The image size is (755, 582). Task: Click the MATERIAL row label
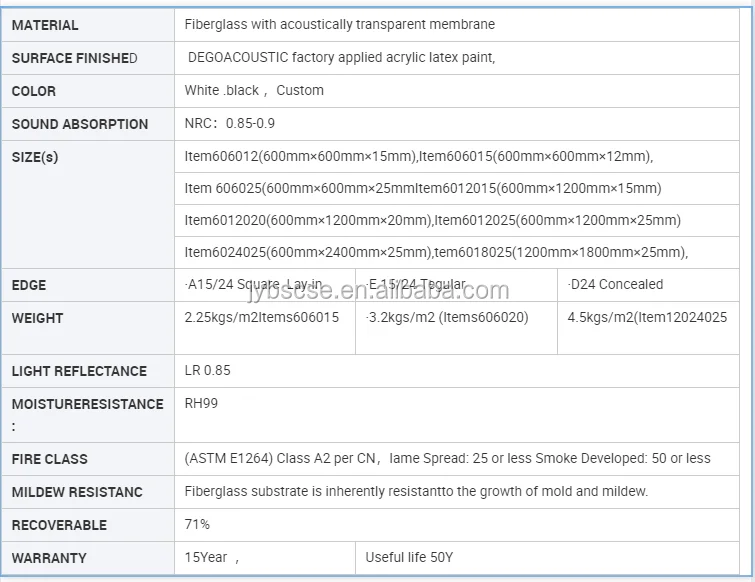[x=45, y=25]
